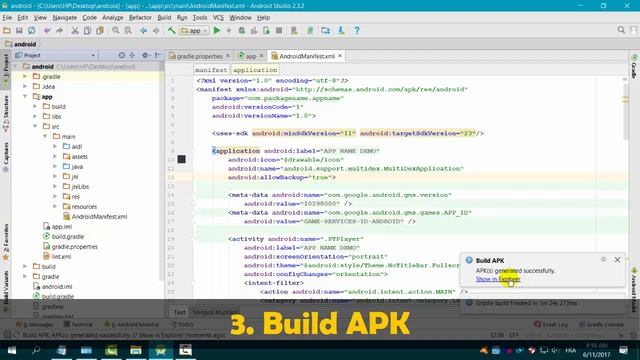Open the Project panel gear settings
This screenshot has width=640, height=360.
[146, 55]
